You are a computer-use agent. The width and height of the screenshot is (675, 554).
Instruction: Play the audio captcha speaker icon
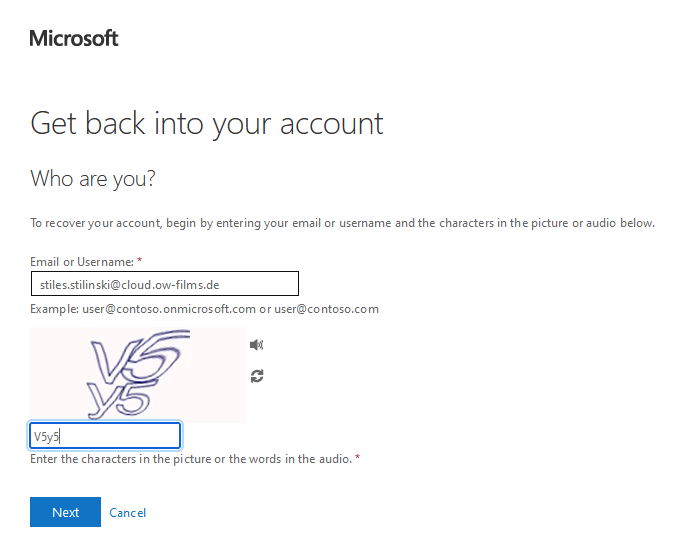(x=257, y=345)
